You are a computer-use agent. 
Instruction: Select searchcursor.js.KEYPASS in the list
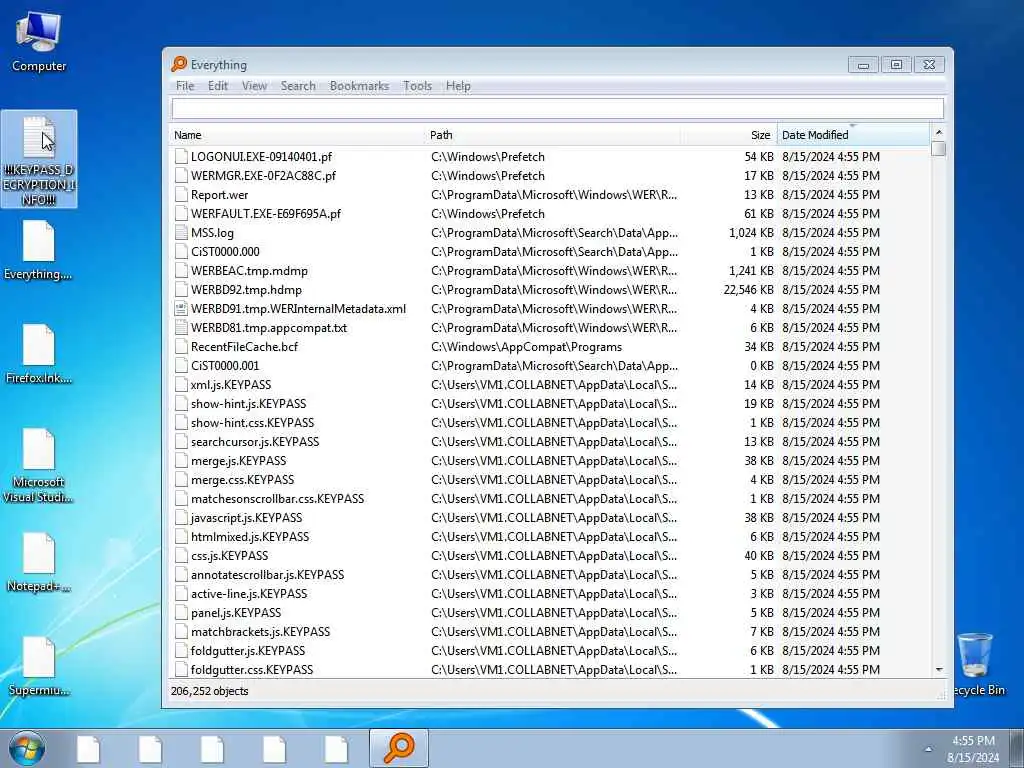(x=255, y=441)
